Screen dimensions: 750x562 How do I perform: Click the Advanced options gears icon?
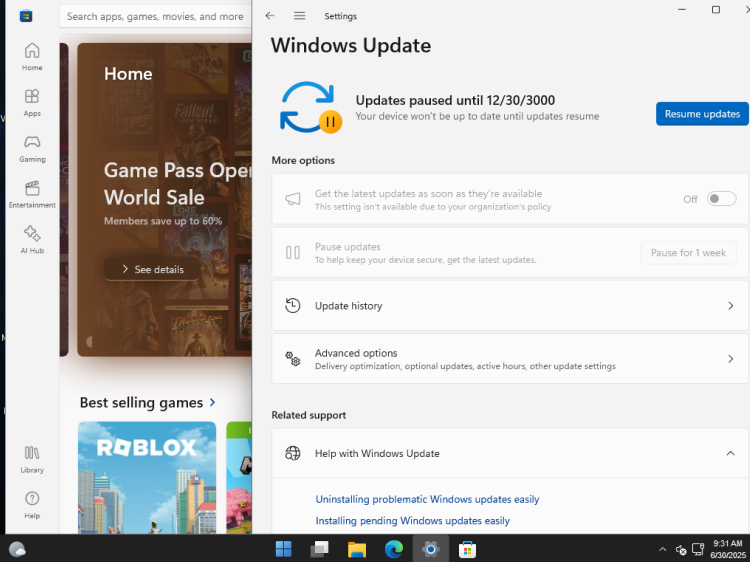tap(293, 359)
